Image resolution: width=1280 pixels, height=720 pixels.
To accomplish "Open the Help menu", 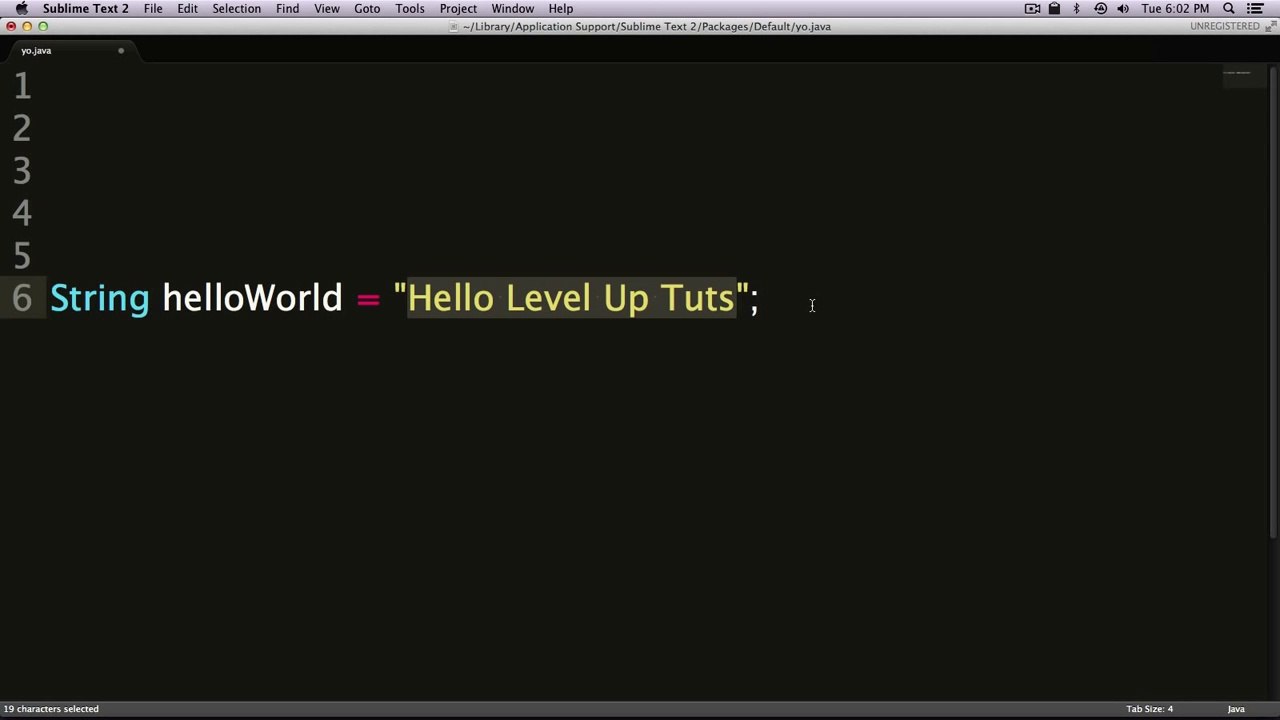I will point(560,8).
